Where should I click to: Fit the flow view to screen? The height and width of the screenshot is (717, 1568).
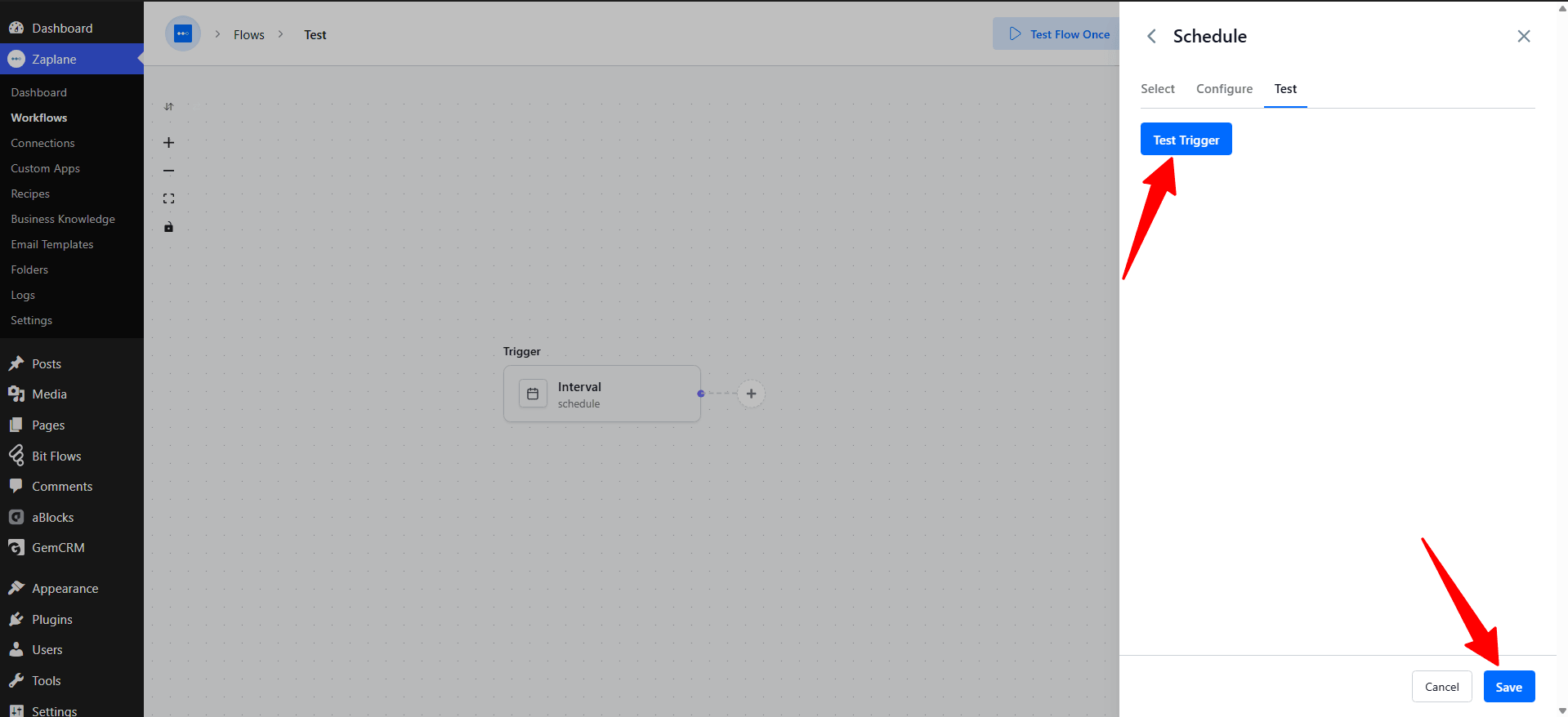pyautogui.click(x=168, y=198)
